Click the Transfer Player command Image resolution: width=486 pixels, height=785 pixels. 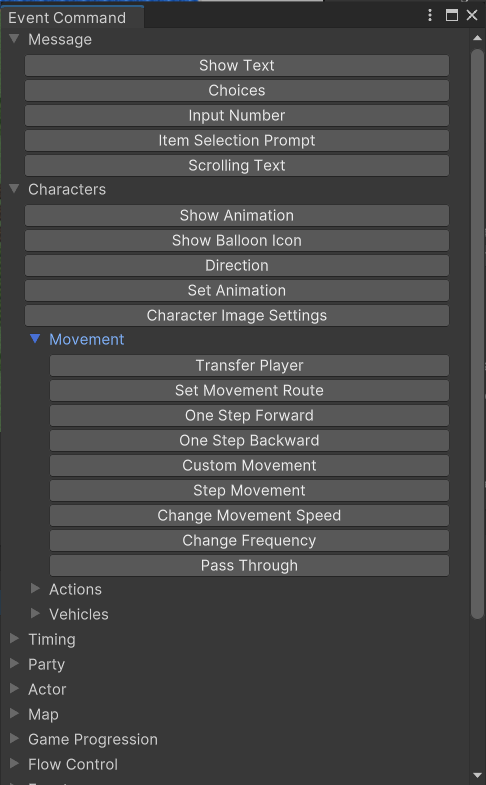click(x=249, y=365)
